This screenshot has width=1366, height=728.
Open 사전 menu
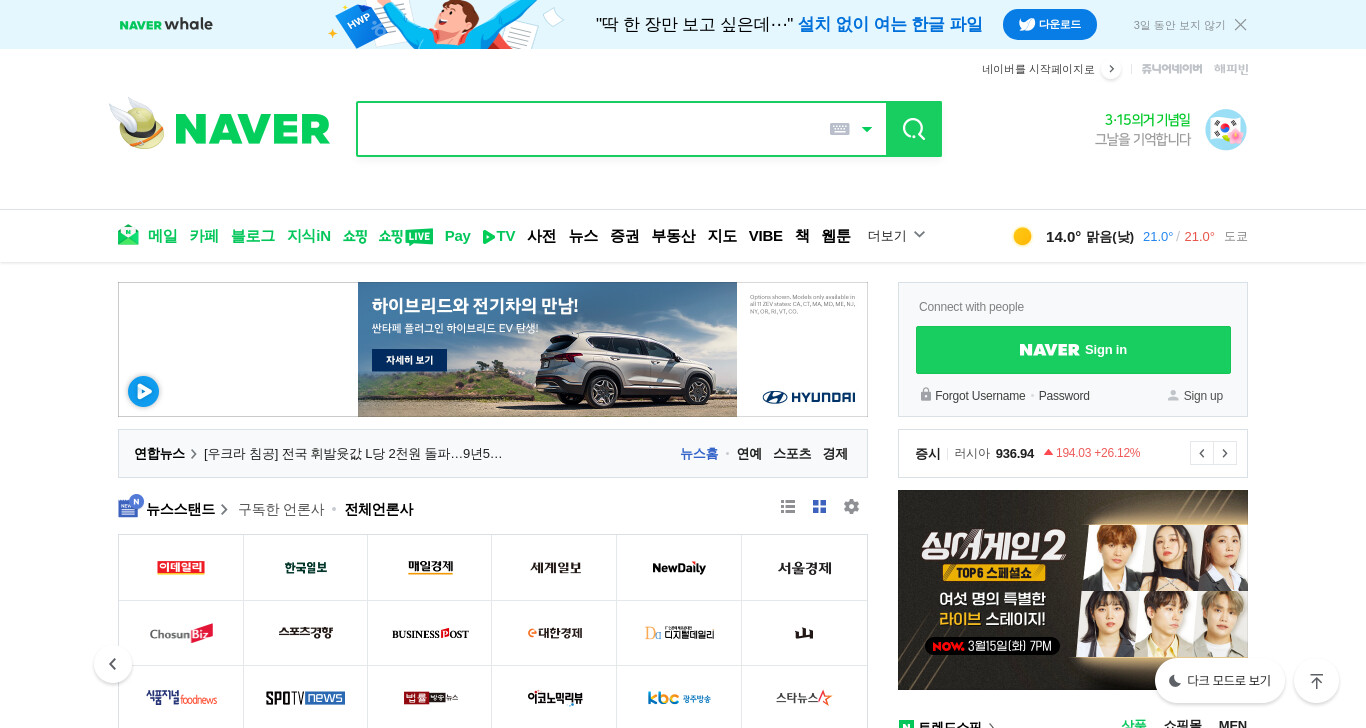pyautogui.click(x=542, y=236)
